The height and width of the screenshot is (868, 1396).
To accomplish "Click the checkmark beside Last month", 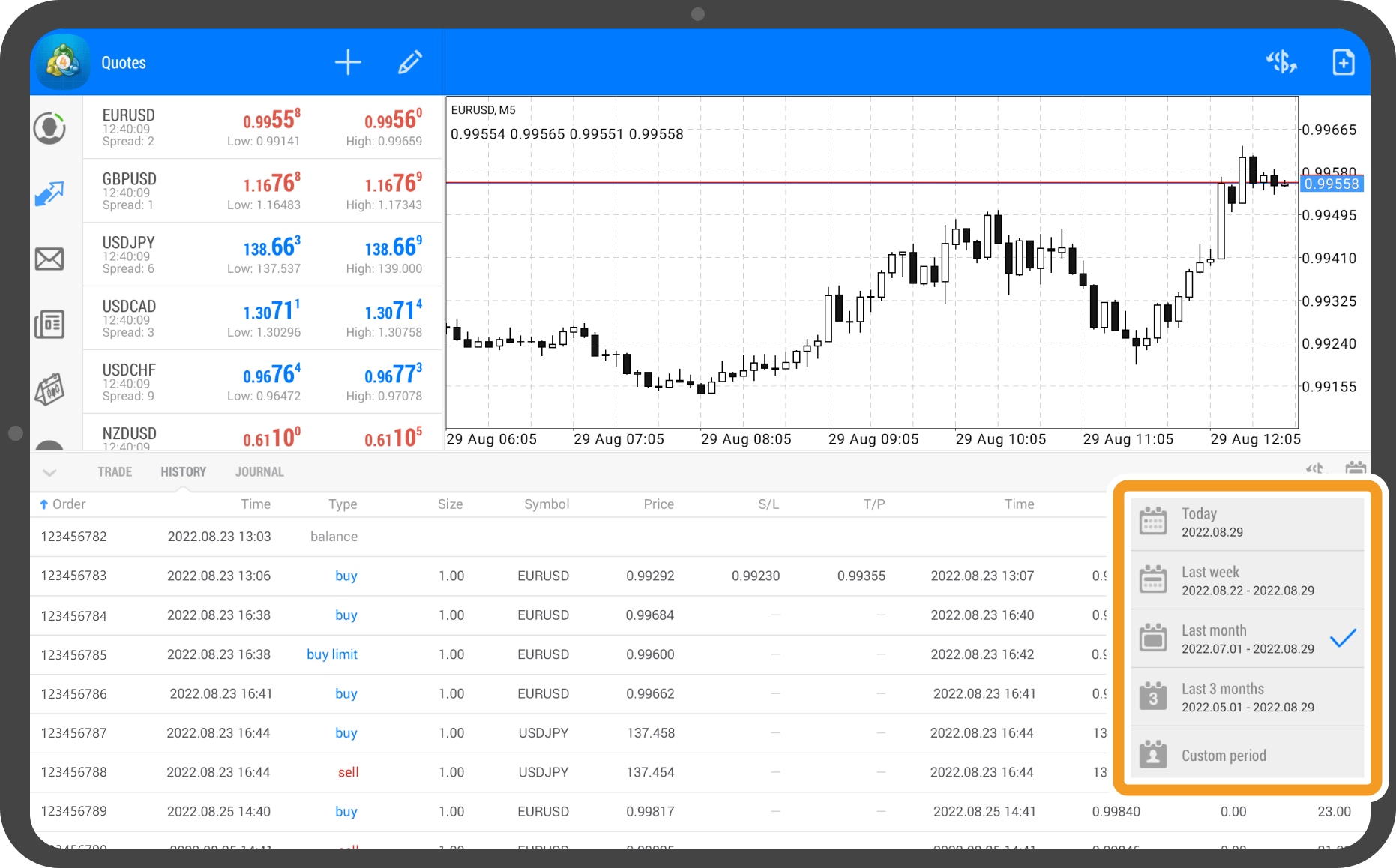I will coord(1344,638).
